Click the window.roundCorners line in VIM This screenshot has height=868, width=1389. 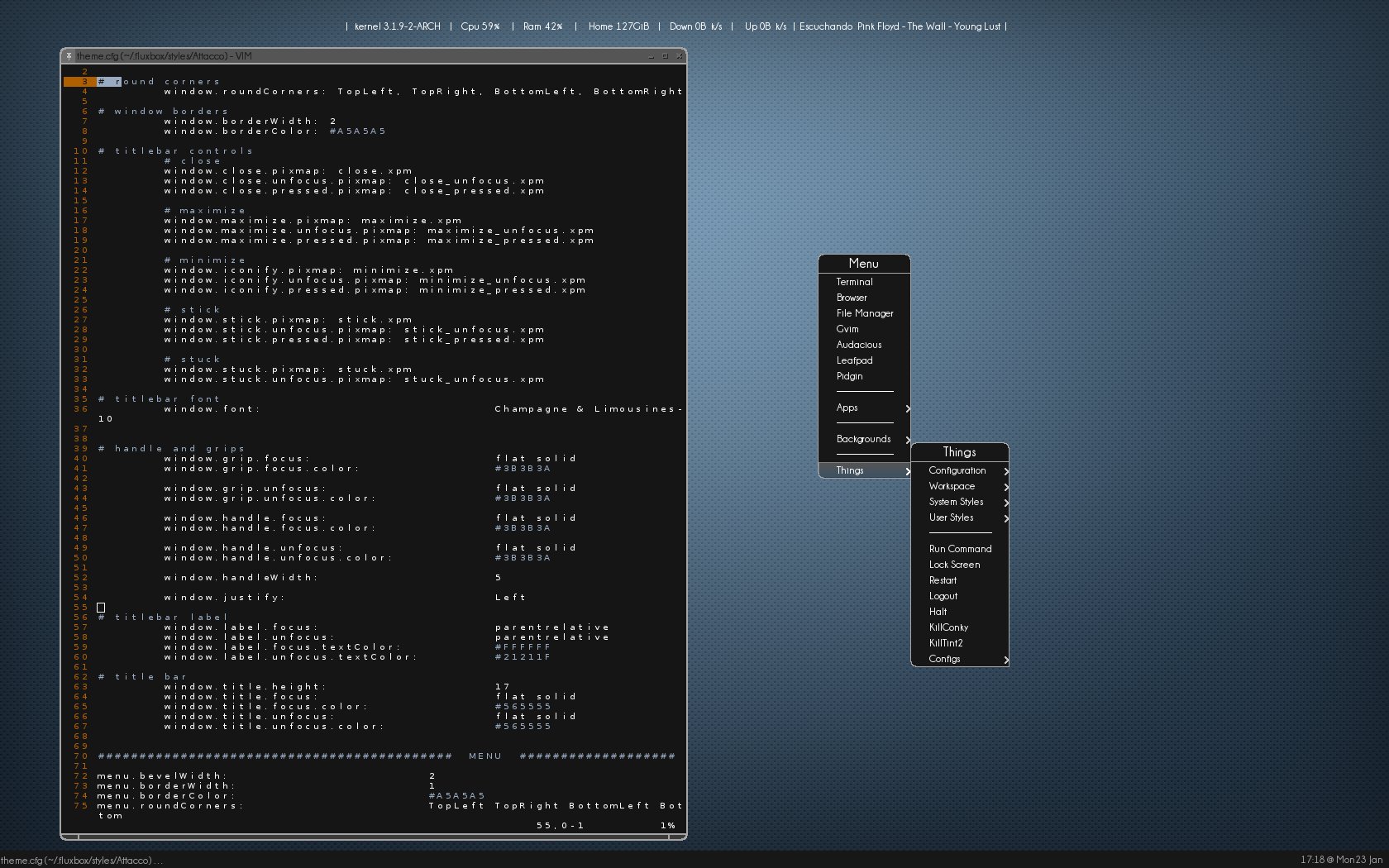click(x=423, y=92)
